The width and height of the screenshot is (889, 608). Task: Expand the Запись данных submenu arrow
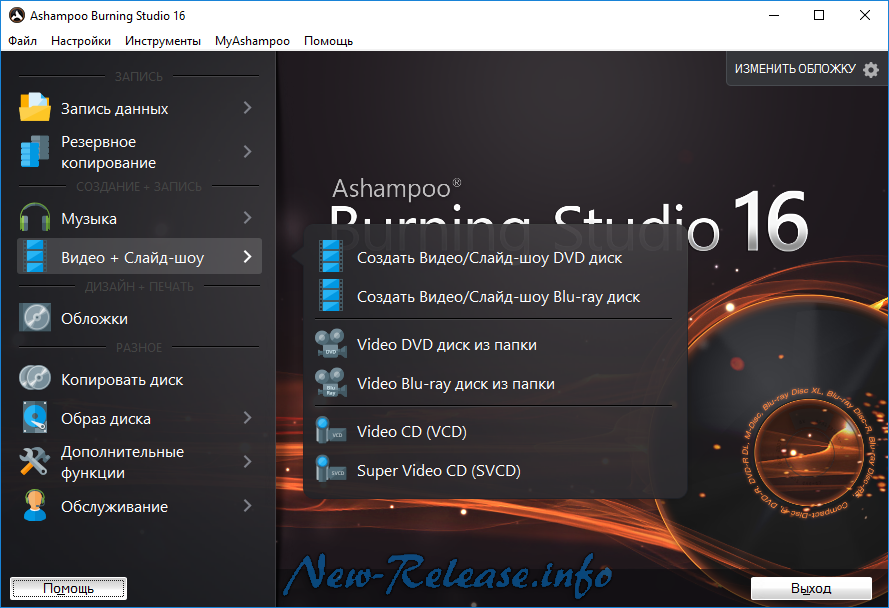[x=247, y=108]
